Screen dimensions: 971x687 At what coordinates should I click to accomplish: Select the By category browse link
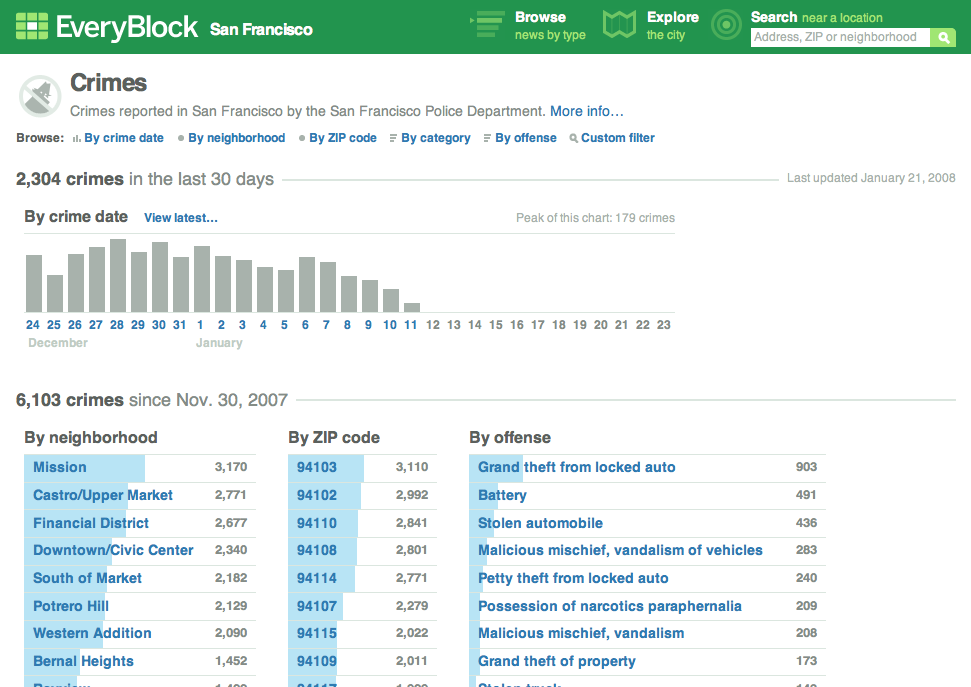pos(435,138)
